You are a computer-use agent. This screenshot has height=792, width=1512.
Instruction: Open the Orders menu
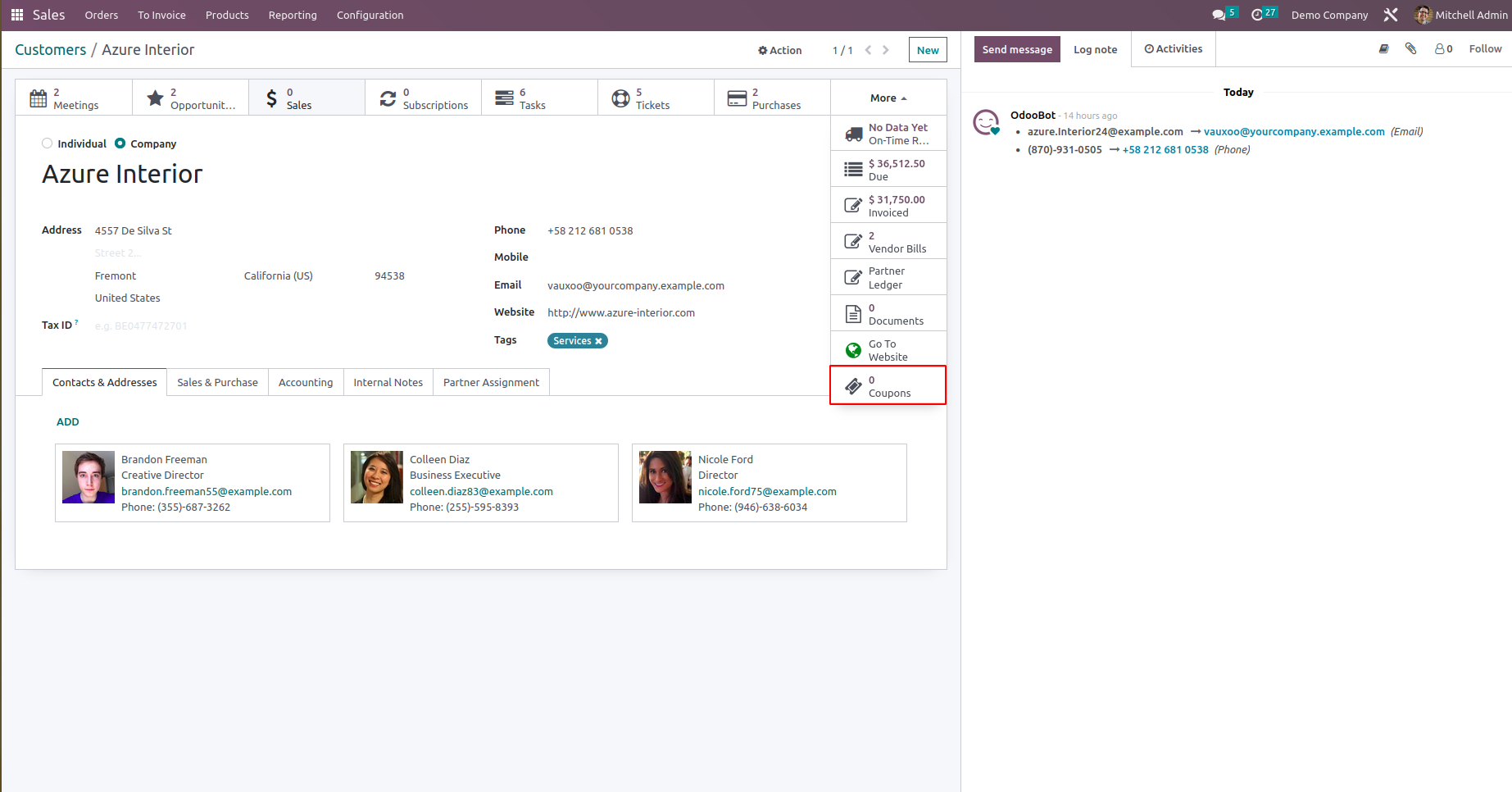pyautogui.click(x=102, y=15)
